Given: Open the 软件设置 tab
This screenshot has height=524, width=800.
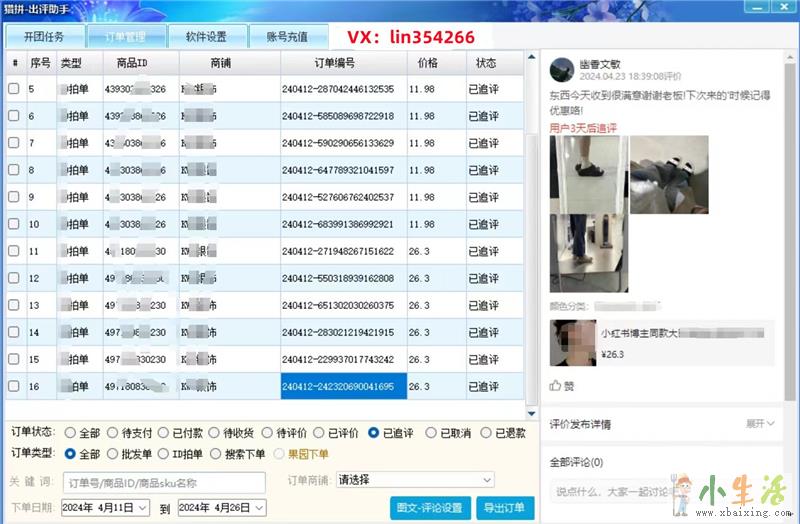Looking at the screenshot, I should click(207, 37).
